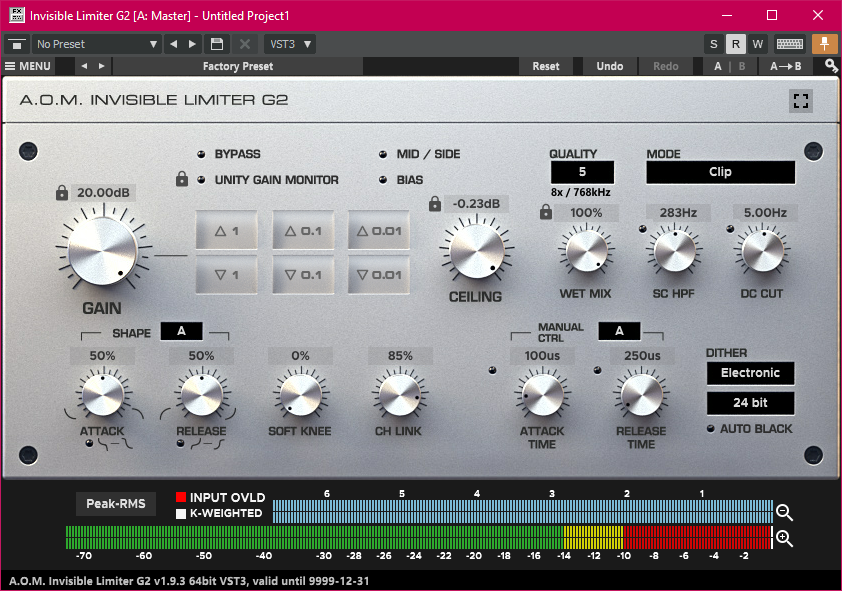Screen dimensions: 842x591
Task: Click the Undo button
Action: pyautogui.click(x=609, y=66)
